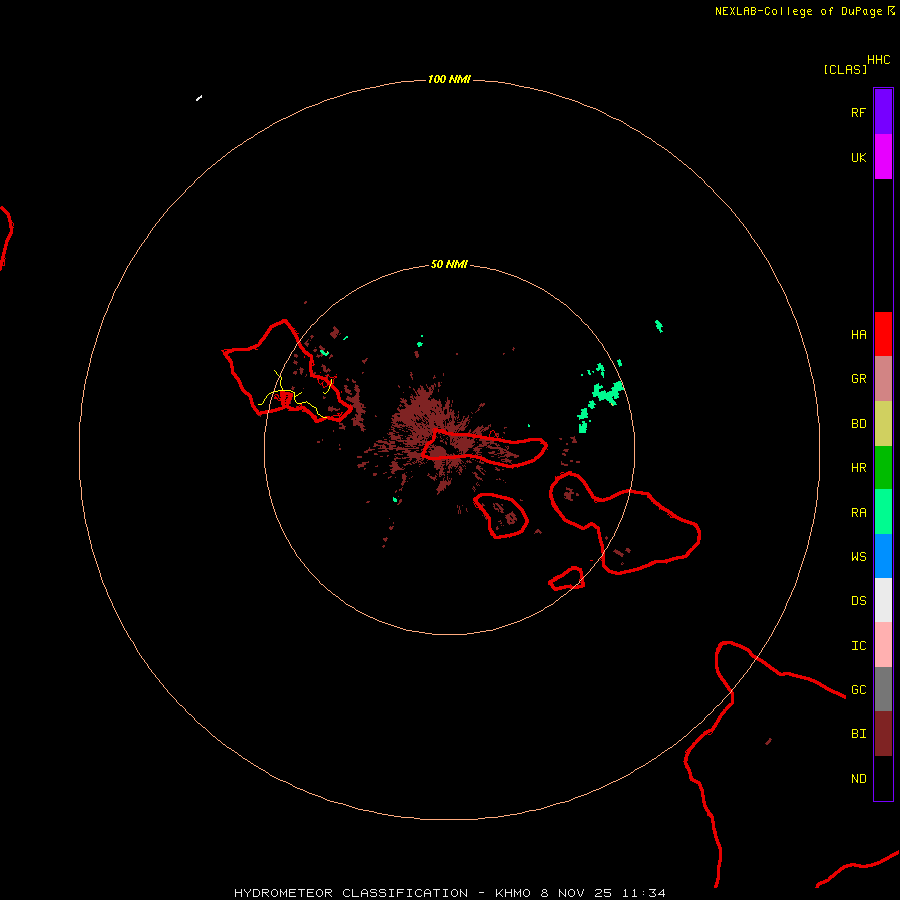Click the RA light-green legend swatch
Image resolution: width=900 pixels, height=900 pixels.
(x=883, y=512)
